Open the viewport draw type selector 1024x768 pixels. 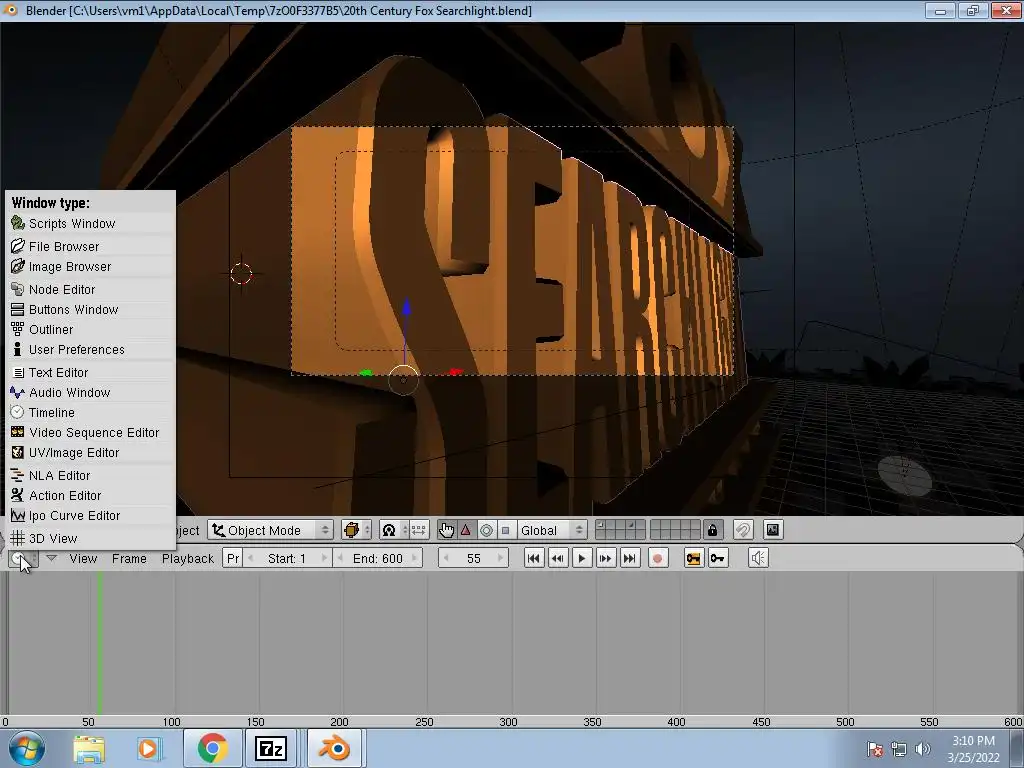[x=357, y=530]
